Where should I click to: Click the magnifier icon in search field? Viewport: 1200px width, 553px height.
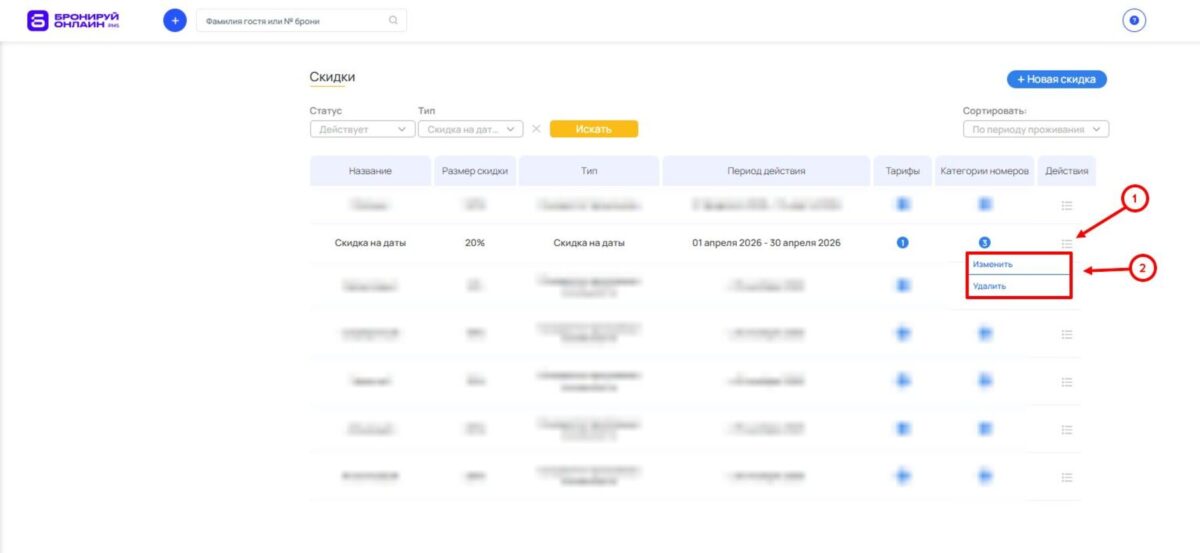[x=393, y=20]
